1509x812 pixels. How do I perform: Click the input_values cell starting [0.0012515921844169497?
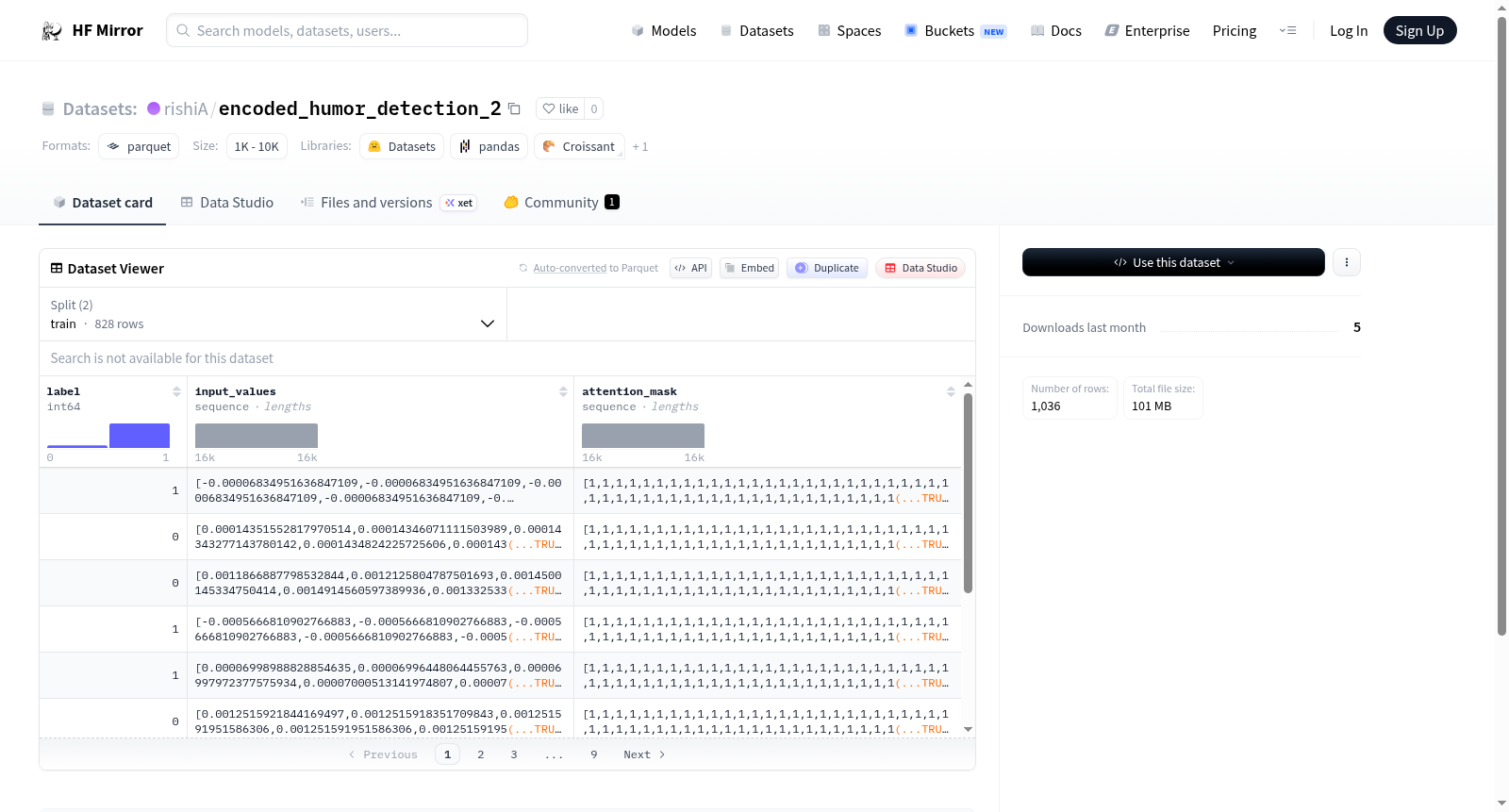[x=380, y=719]
